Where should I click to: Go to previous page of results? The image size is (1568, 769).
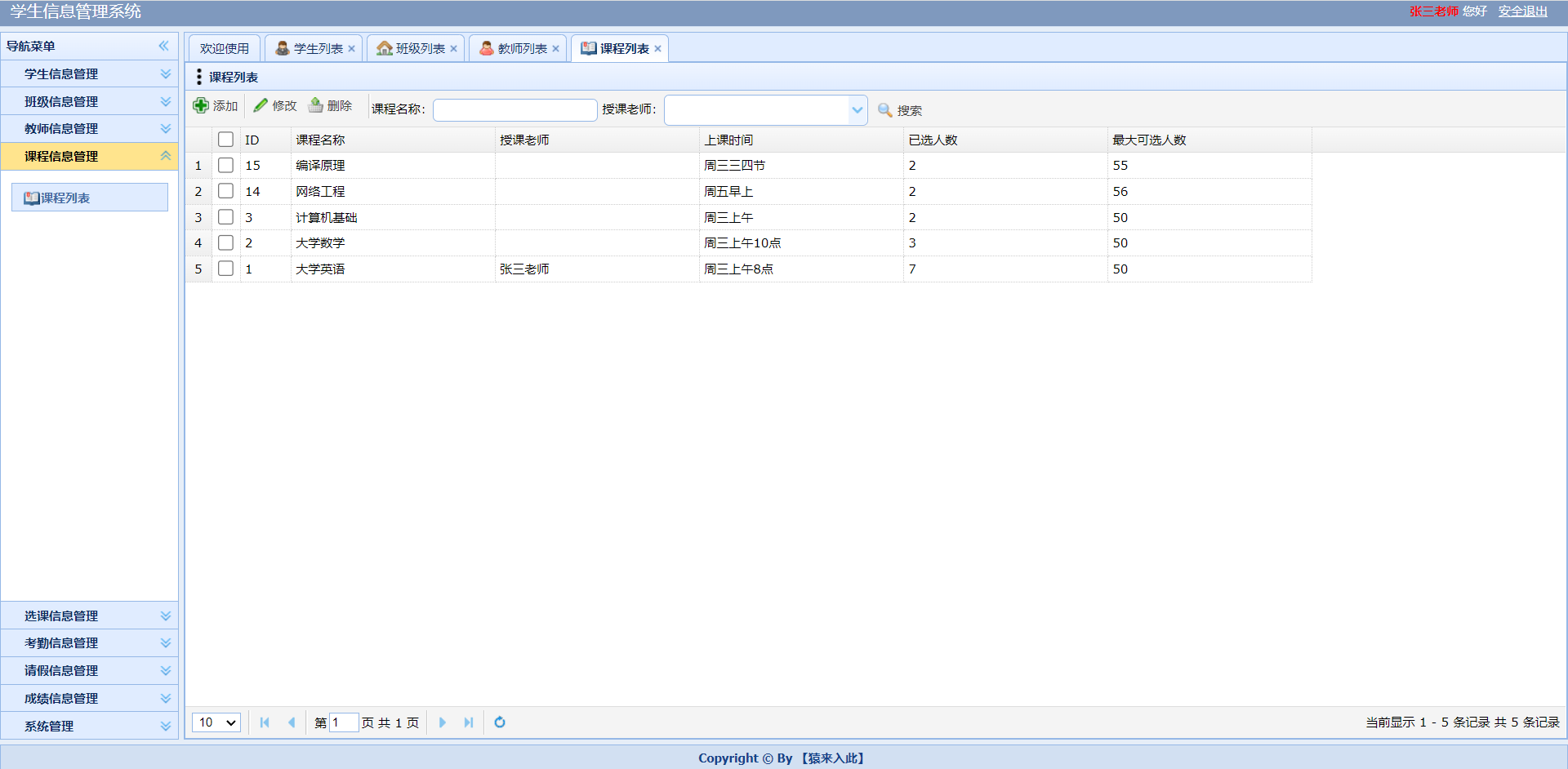click(292, 722)
